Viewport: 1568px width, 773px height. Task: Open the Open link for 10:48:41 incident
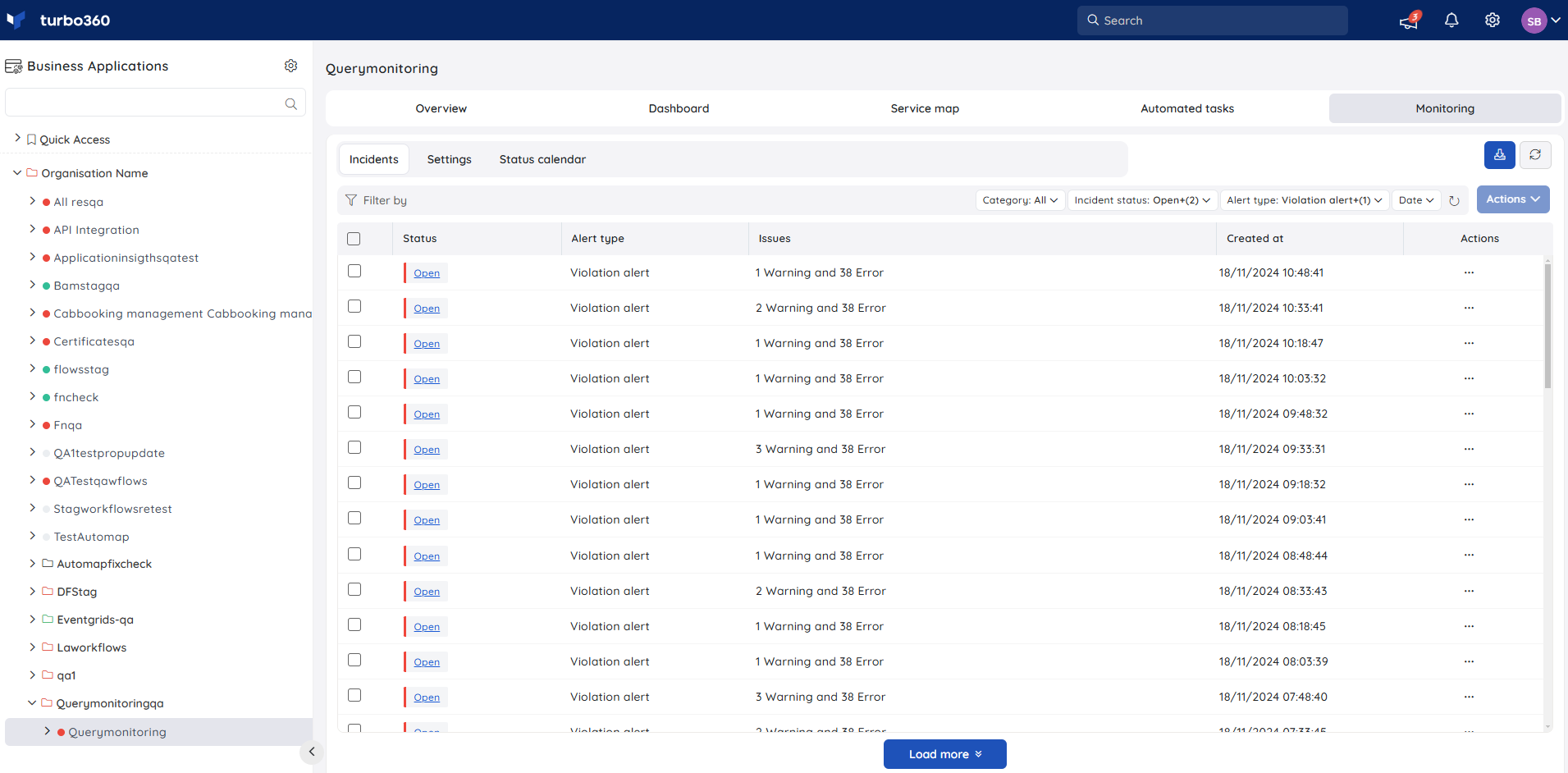[x=427, y=273]
